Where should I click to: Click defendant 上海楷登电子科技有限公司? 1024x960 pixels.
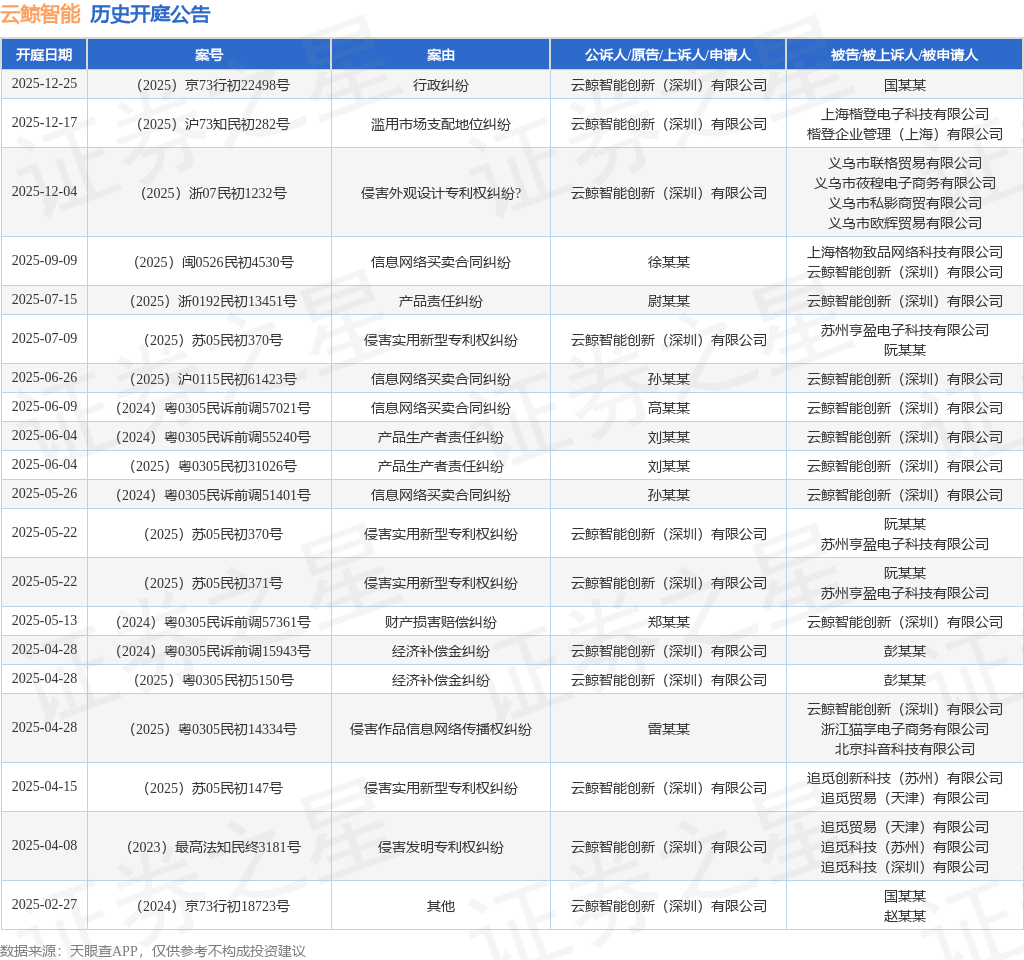(x=904, y=114)
